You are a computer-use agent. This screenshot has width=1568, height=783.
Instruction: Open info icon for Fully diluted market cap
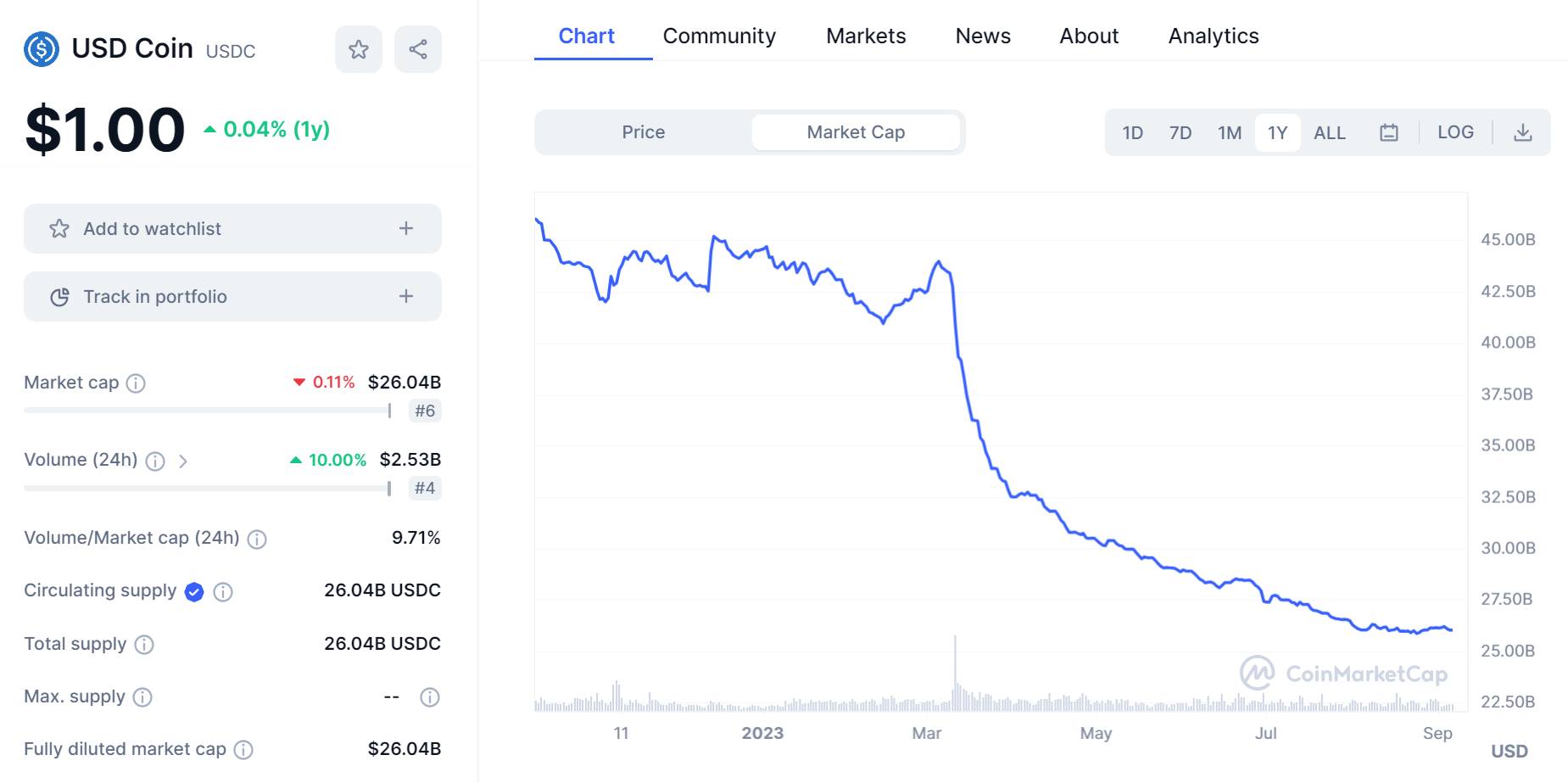[x=243, y=750]
